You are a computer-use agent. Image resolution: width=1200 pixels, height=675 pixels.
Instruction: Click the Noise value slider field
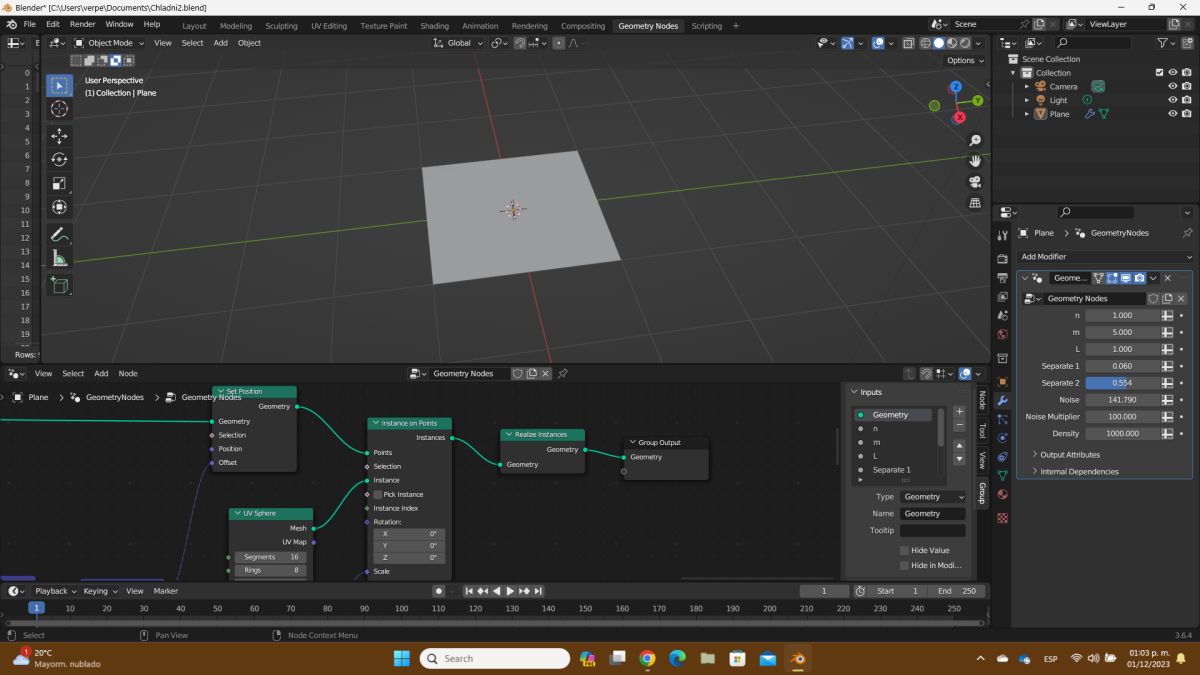coord(1122,400)
